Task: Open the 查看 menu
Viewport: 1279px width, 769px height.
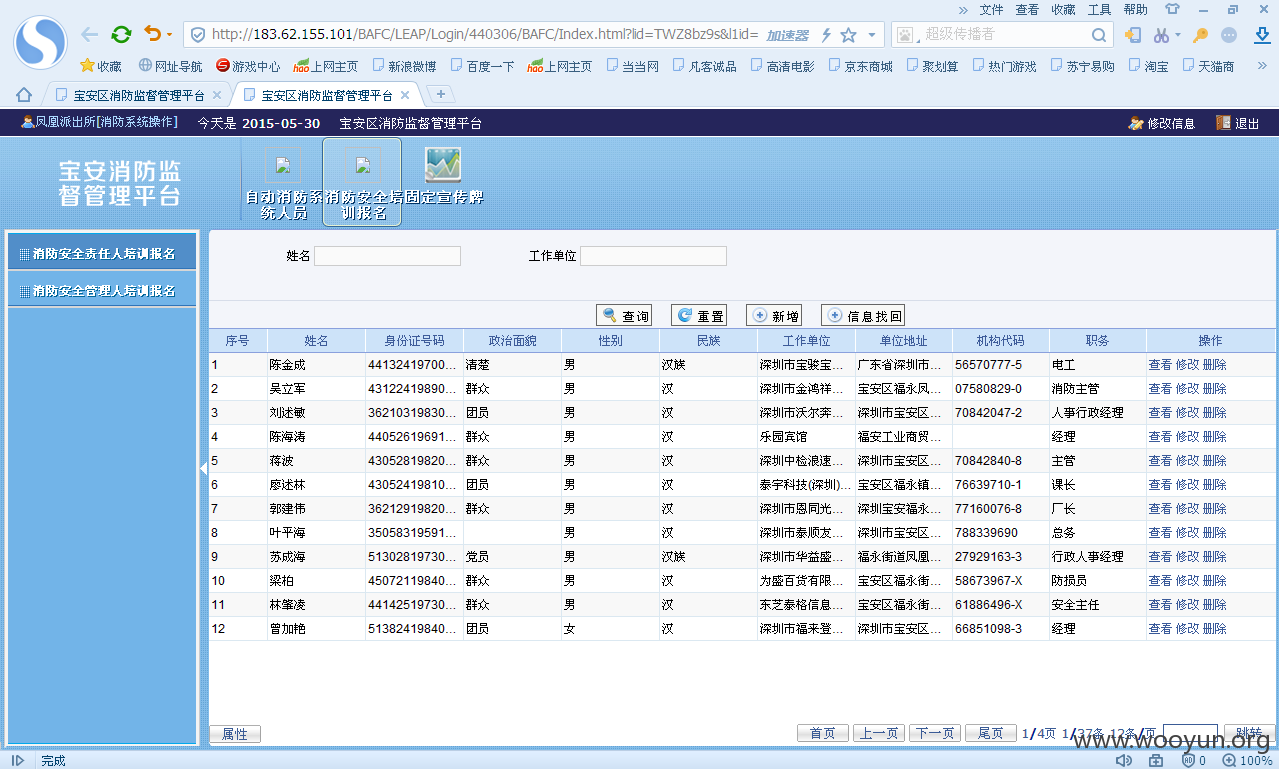Action: (x=1027, y=9)
